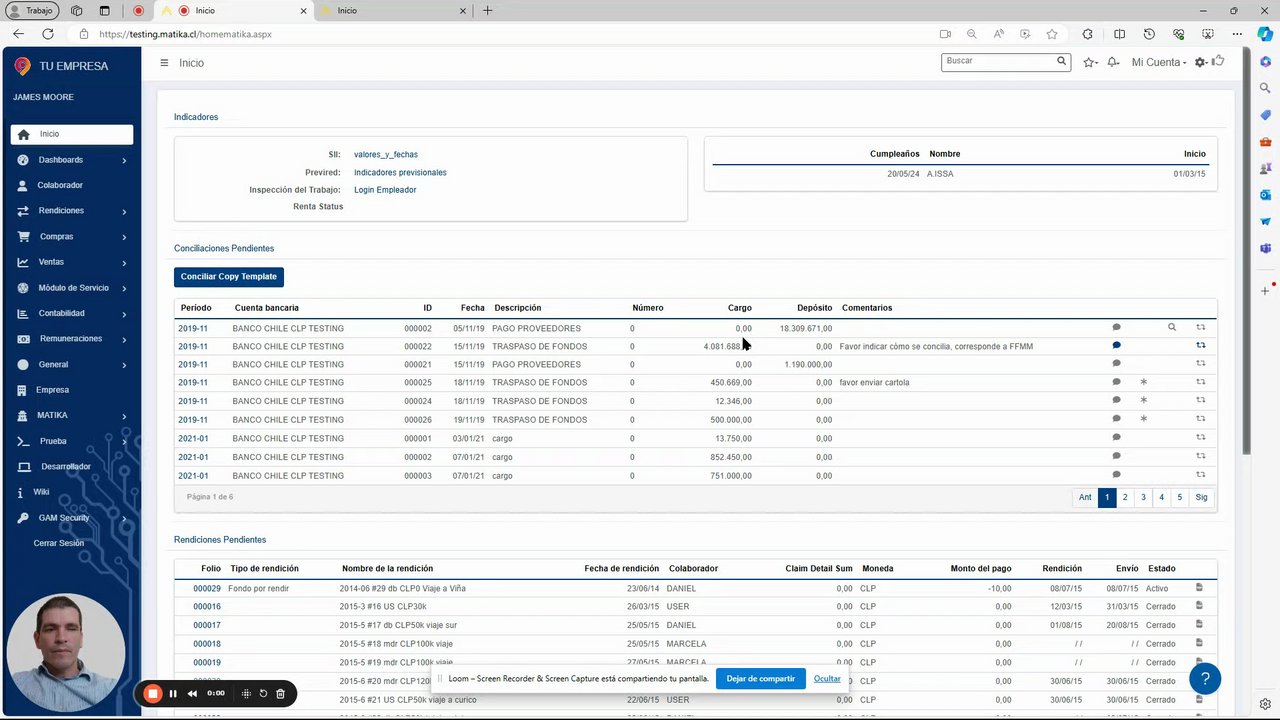Screen dimensions: 1280x720
Task: Click the hamburger menu icon beside Inicio
Action: coord(164,63)
